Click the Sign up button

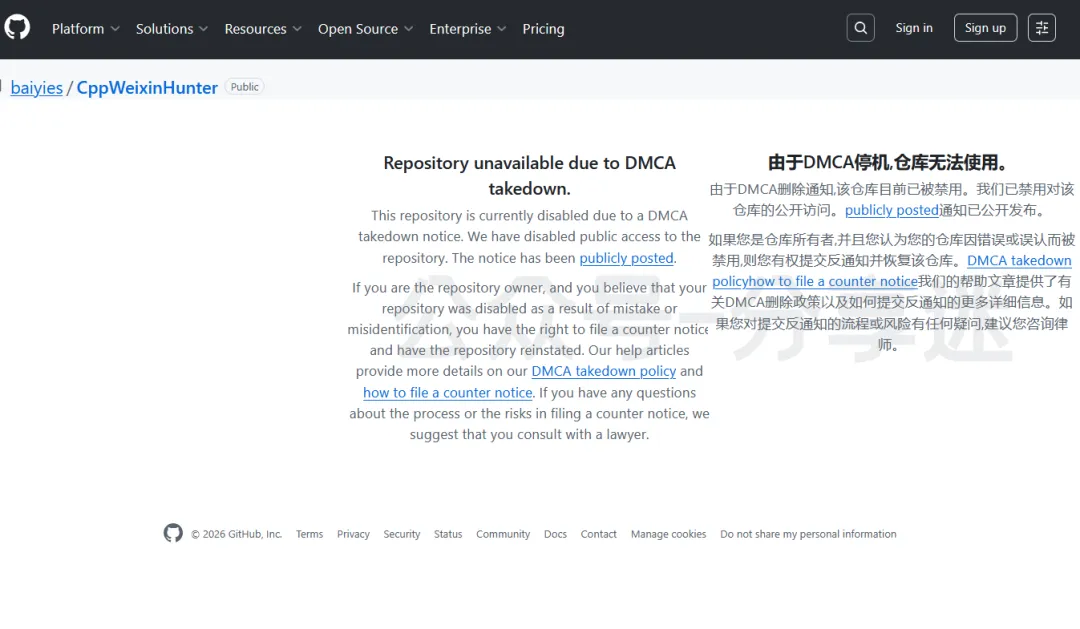[x=985, y=28]
